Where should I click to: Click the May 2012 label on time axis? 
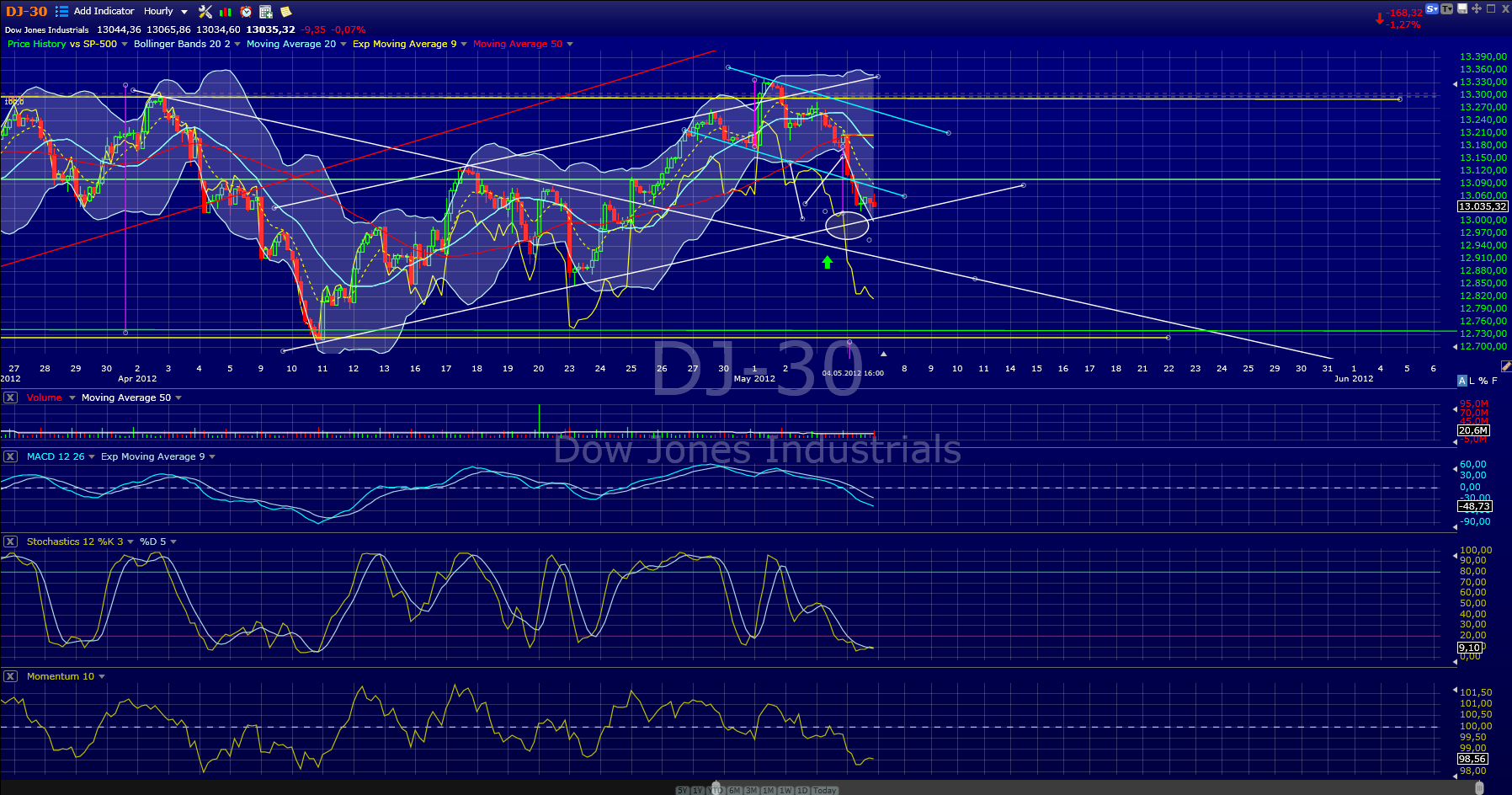coord(754,379)
